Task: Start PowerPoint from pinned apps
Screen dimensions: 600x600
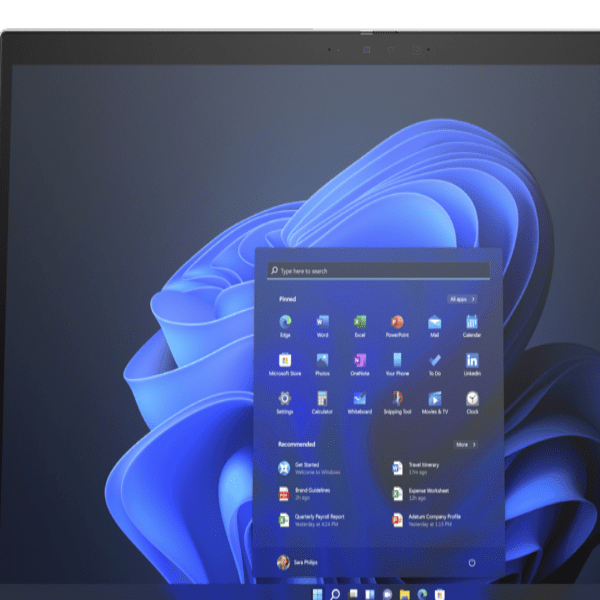Action: pyautogui.click(x=397, y=326)
